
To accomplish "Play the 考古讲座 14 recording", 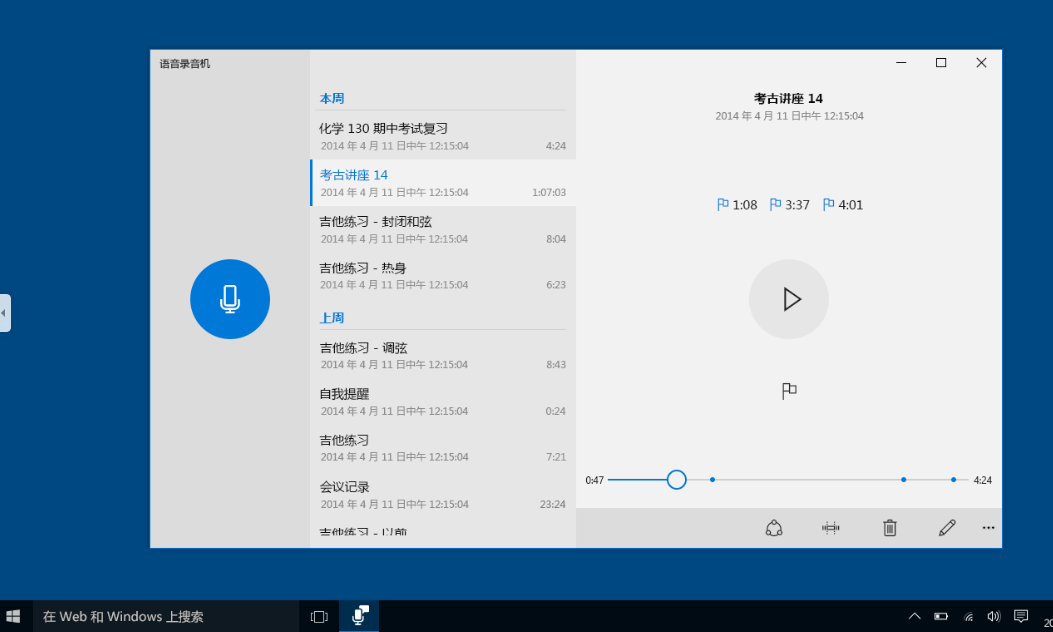I will tap(788, 299).
